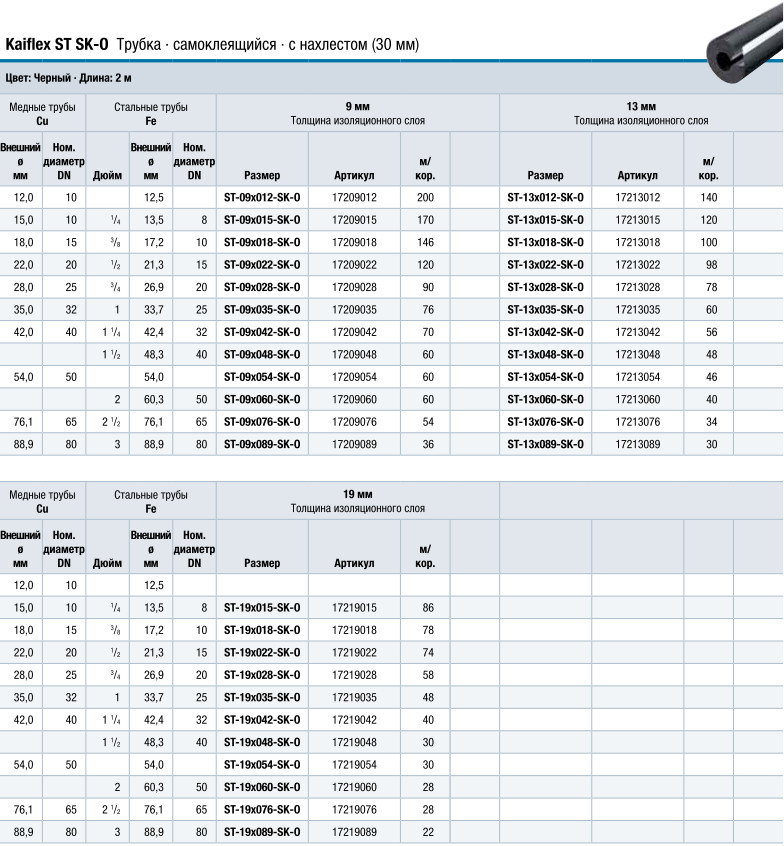
Task: Select article number 17219076
Action: point(354,810)
